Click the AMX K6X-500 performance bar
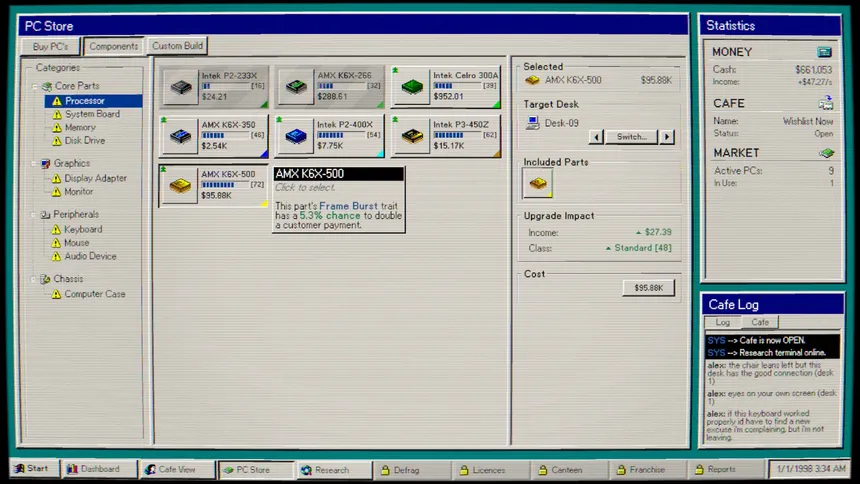The width and height of the screenshot is (860, 484). pos(225,185)
